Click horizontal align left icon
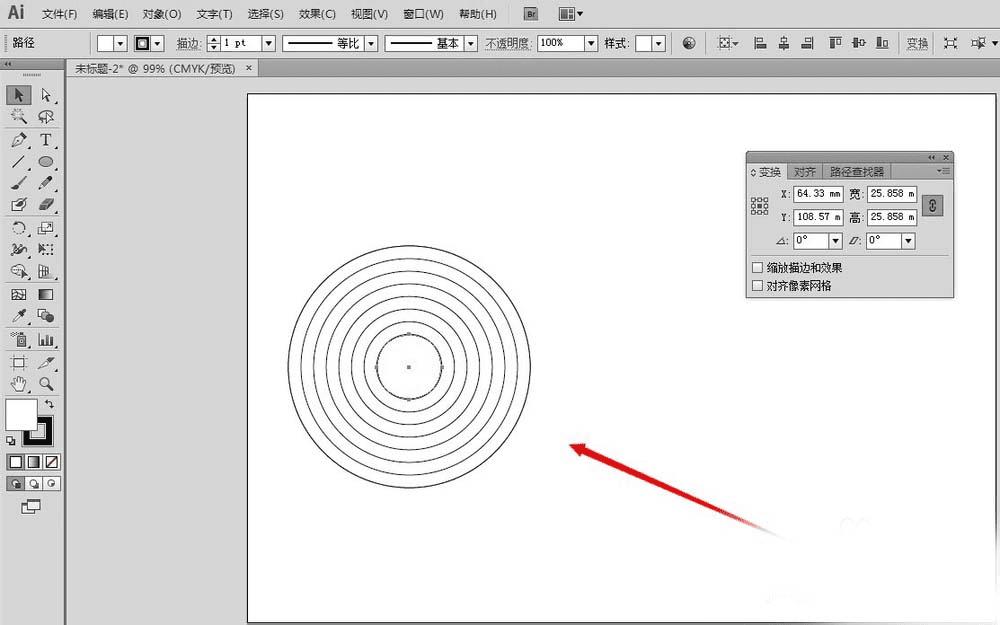The height and width of the screenshot is (625, 1000). click(x=760, y=43)
